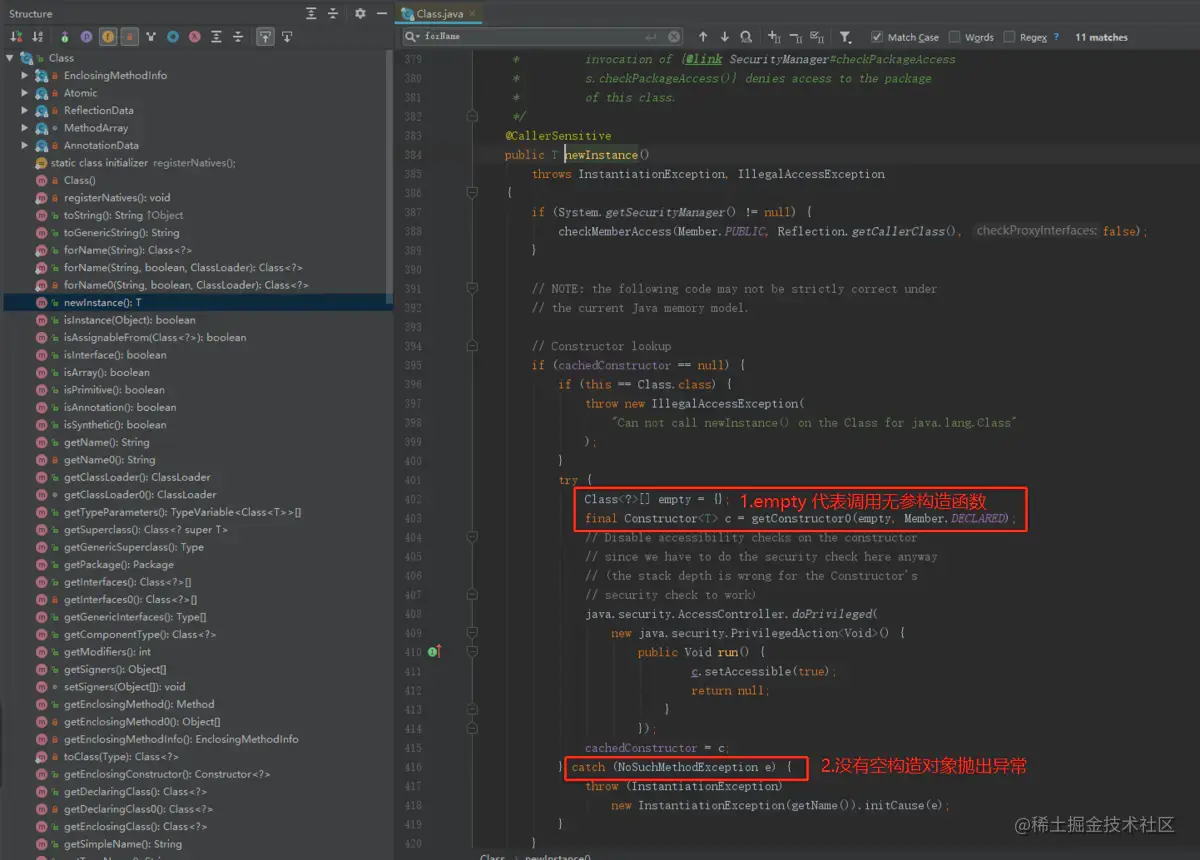Screen dimensions: 1200x860
Task: Toggle Show Non-Public lock icon
Action: 129,37
